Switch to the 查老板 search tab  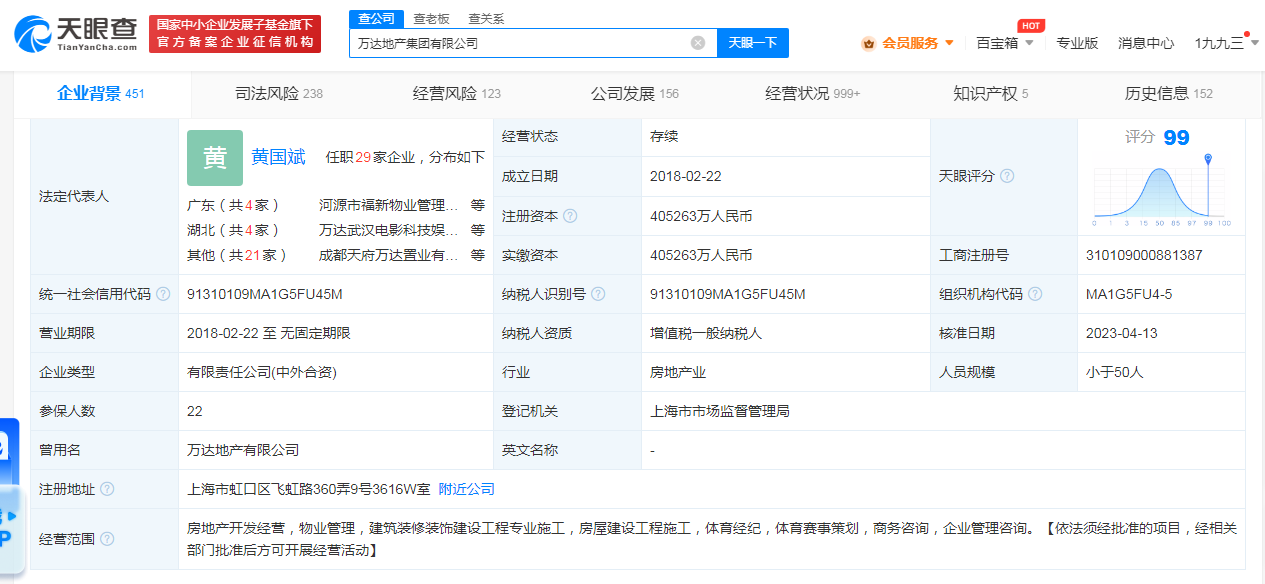(431, 19)
